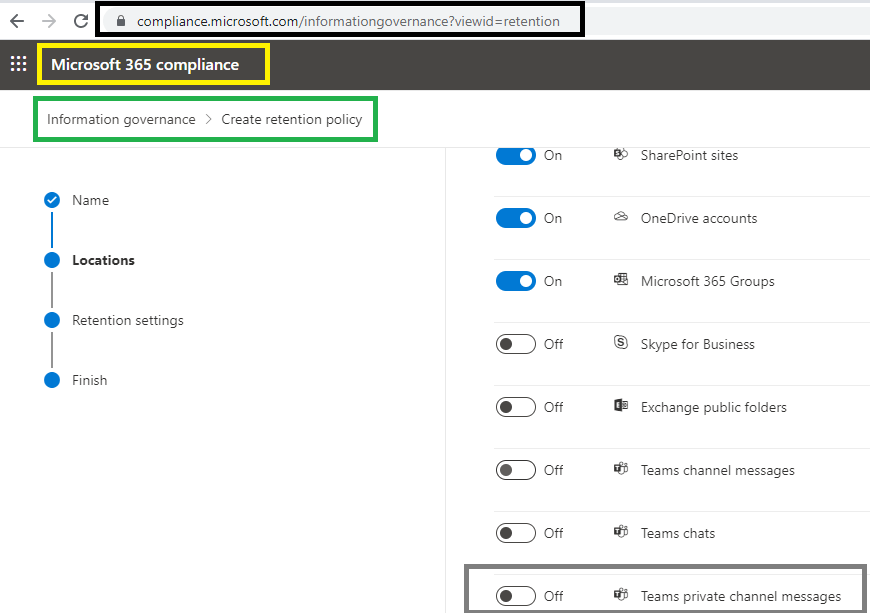Open the Microsoft 365 app launcher
The width and height of the screenshot is (870, 613).
18,63
